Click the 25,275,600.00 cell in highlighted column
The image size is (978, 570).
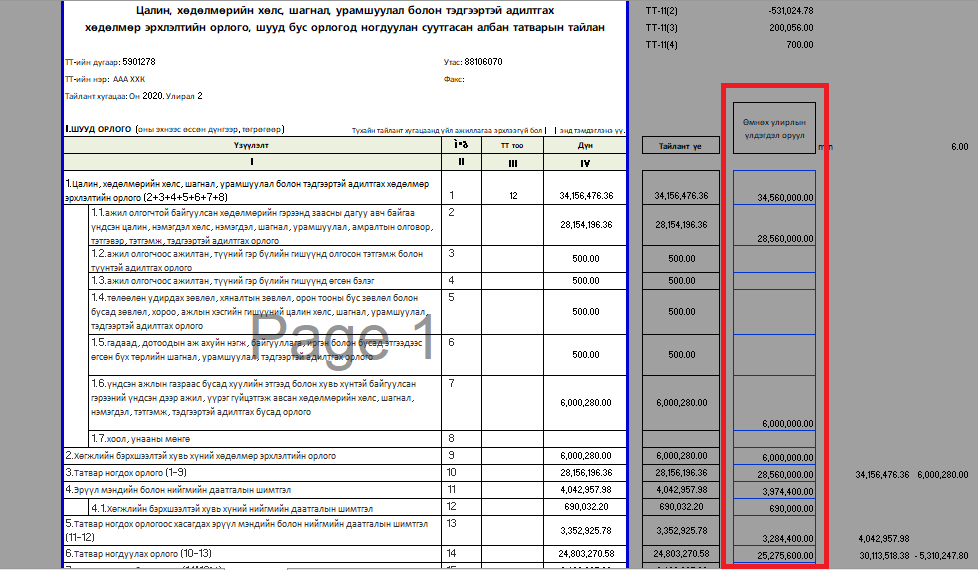(773, 554)
